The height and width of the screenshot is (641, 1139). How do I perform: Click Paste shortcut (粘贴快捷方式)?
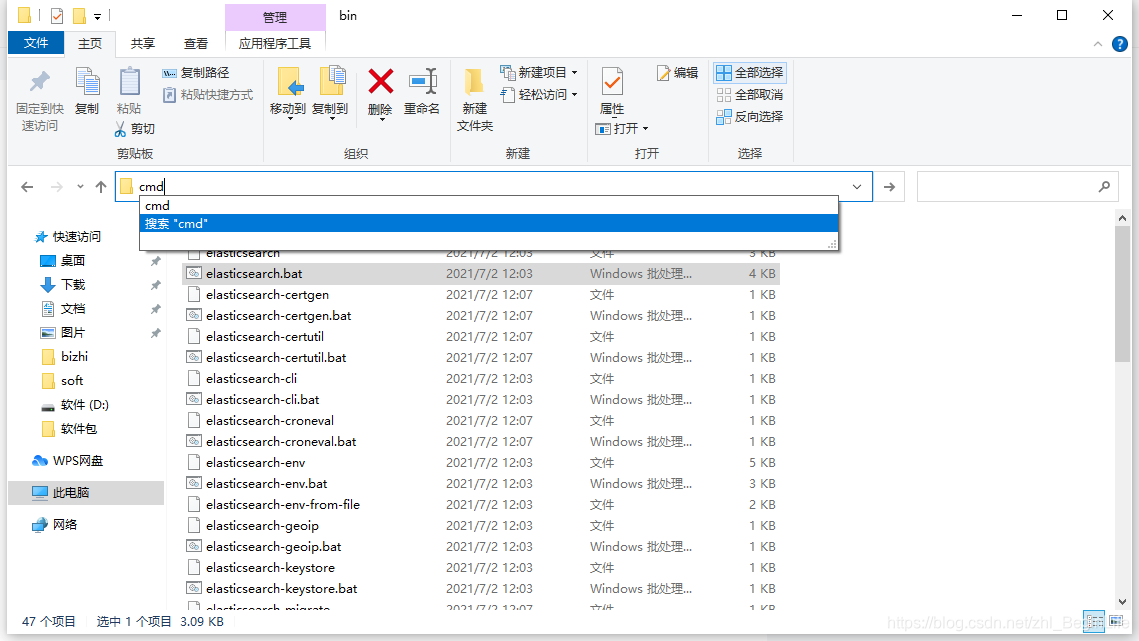pos(208,94)
